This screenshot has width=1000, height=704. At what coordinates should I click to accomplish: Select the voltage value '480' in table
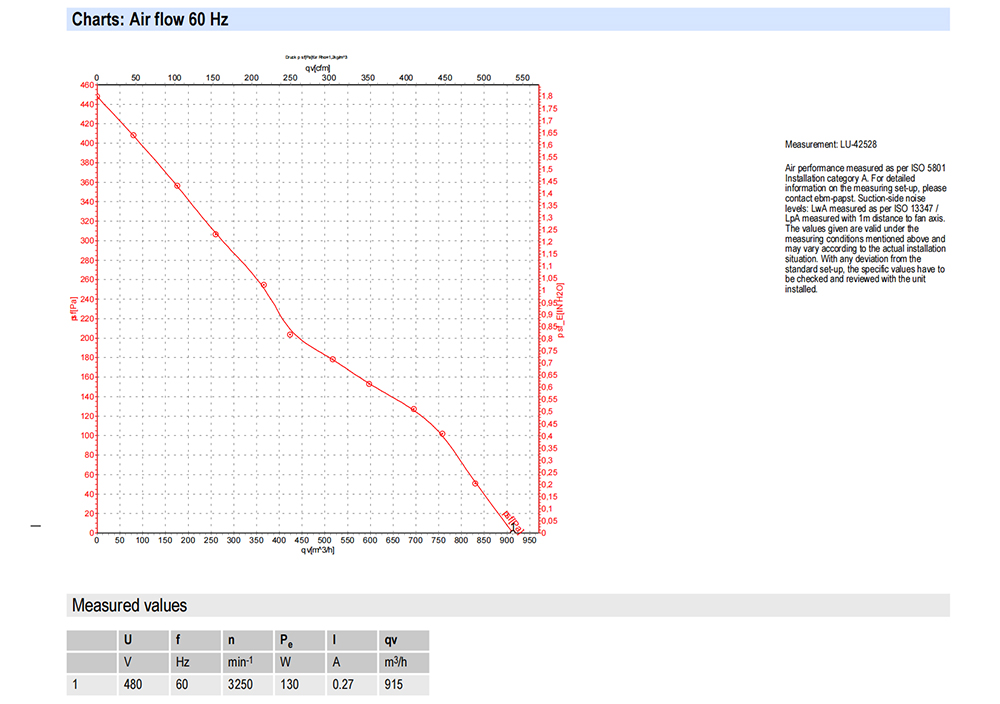click(133, 684)
